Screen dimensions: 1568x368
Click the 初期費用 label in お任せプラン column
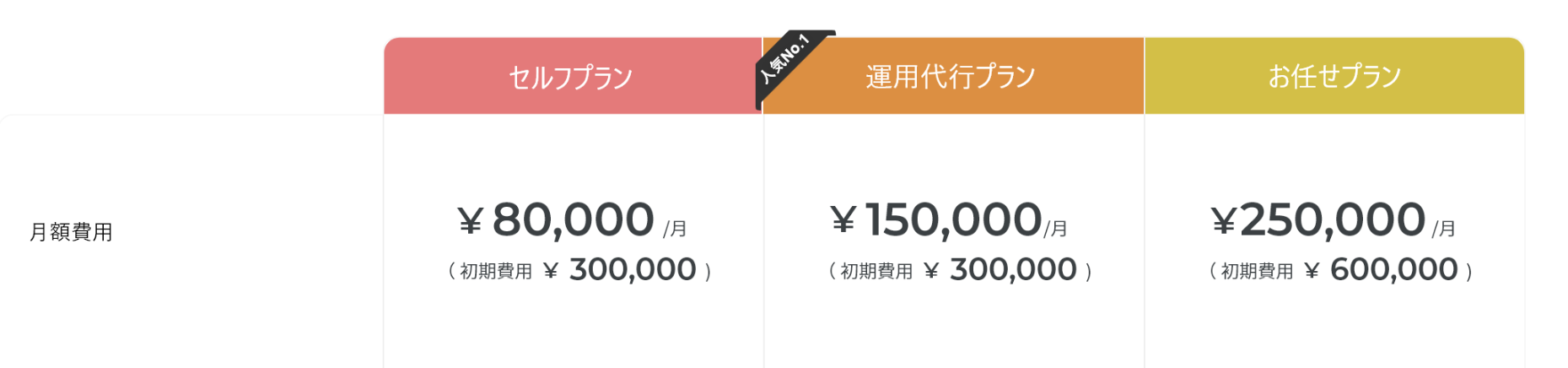click(x=1257, y=271)
